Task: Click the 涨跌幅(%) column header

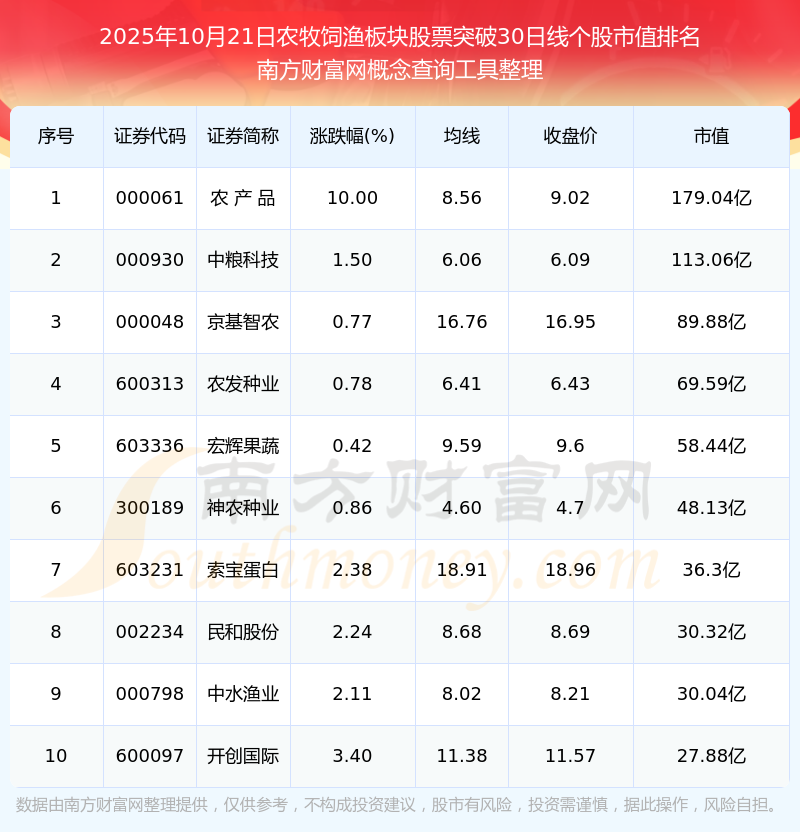Action: (x=352, y=136)
